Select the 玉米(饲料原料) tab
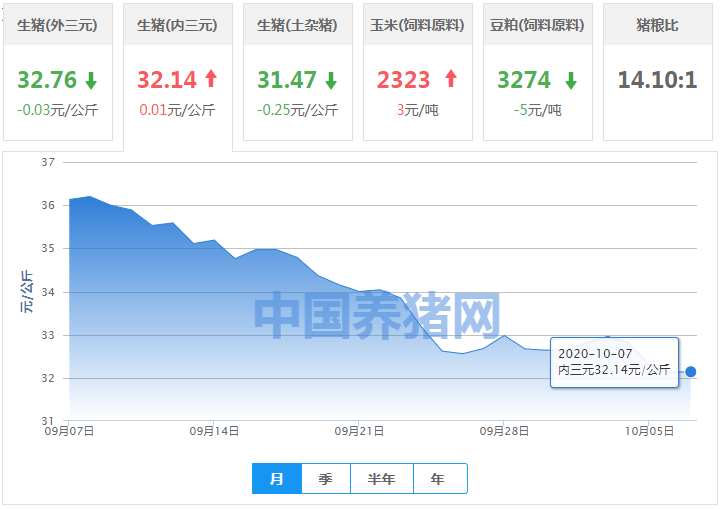722x509 pixels. click(x=418, y=25)
